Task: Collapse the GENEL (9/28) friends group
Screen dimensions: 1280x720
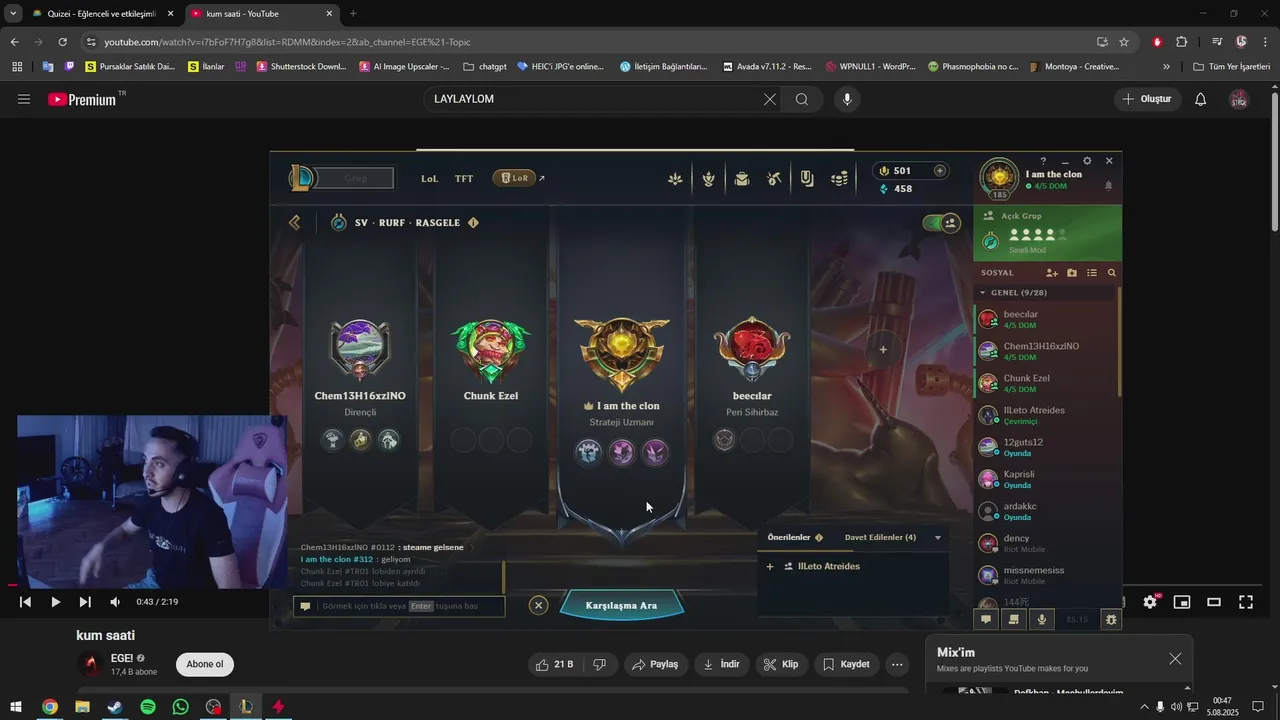Action: 983,293
